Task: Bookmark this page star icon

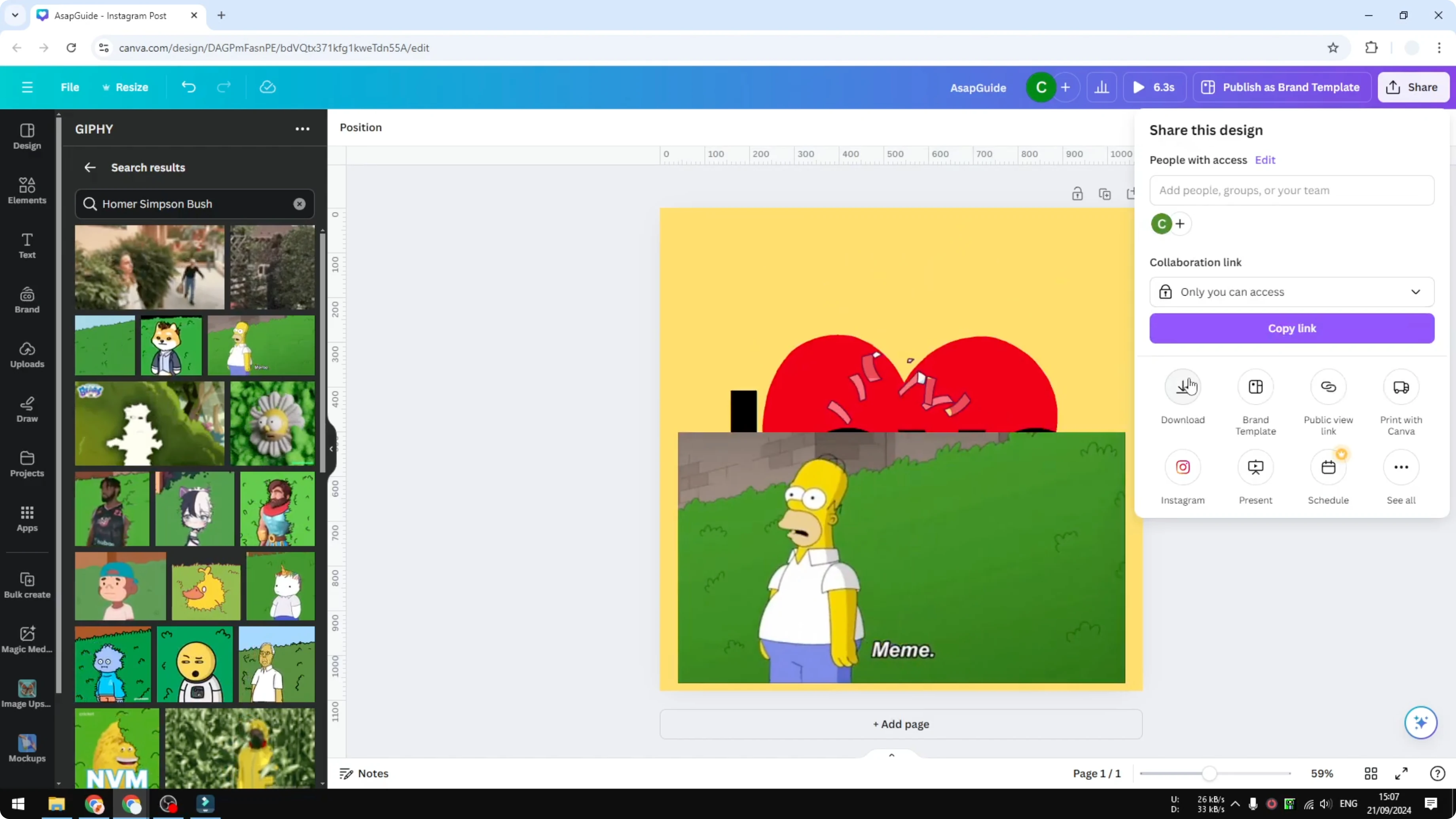Action: pyautogui.click(x=1333, y=48)
